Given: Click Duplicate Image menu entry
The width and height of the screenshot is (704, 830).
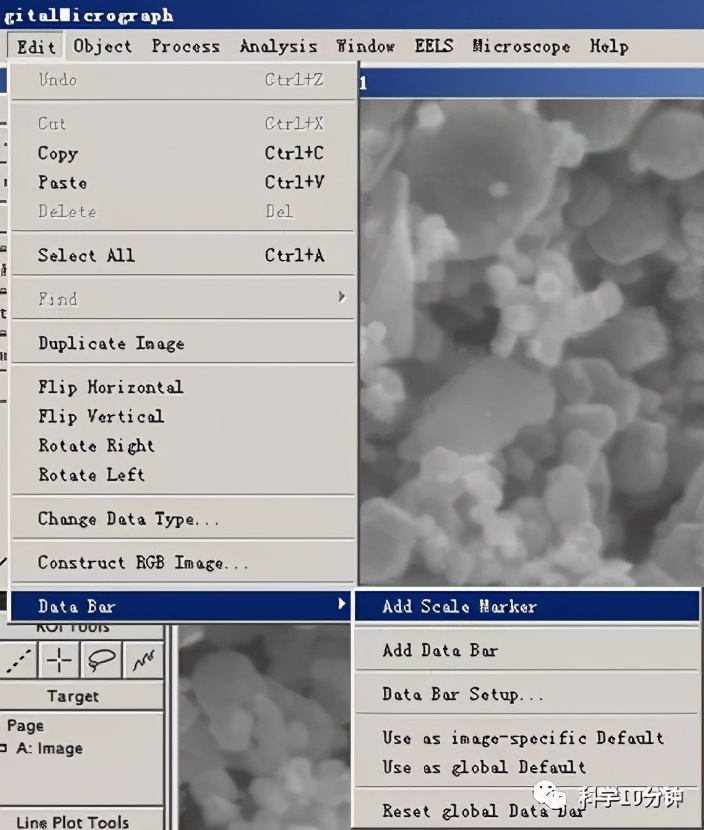Looking at the screenshot, I should pyautogui.click(x=111, y=343).
